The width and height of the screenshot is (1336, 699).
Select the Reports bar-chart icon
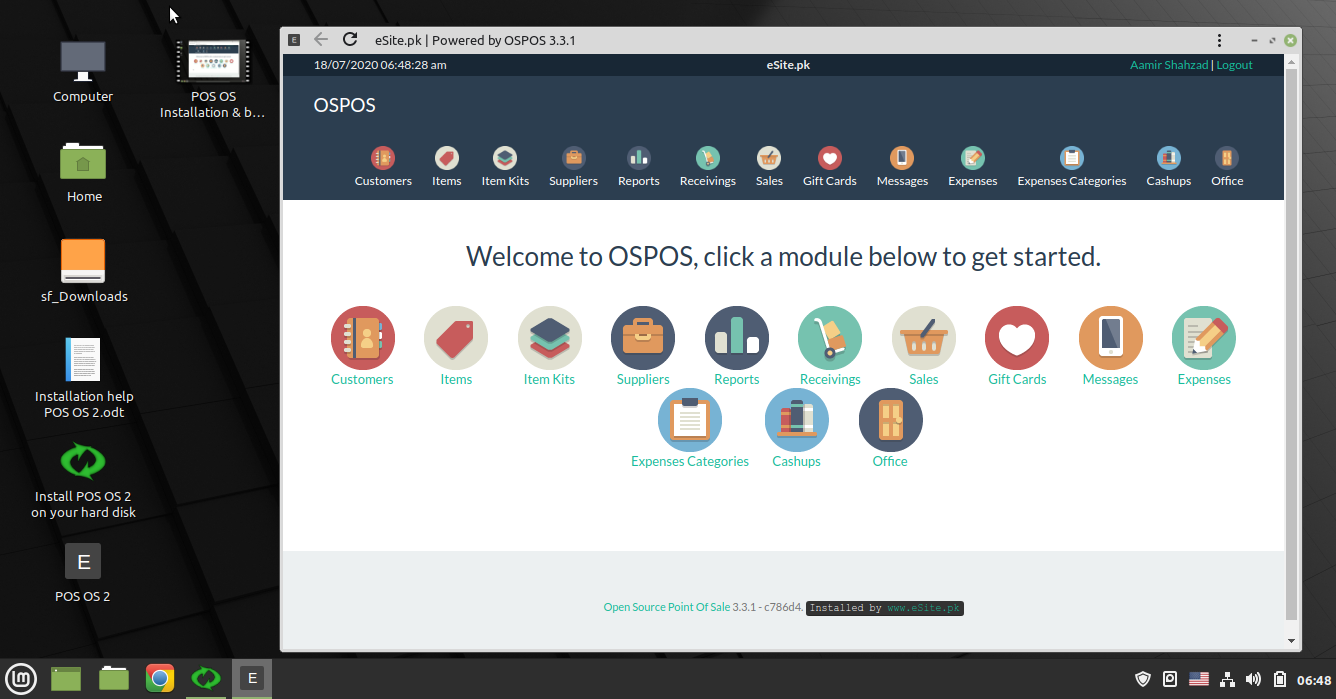point(737,337)
